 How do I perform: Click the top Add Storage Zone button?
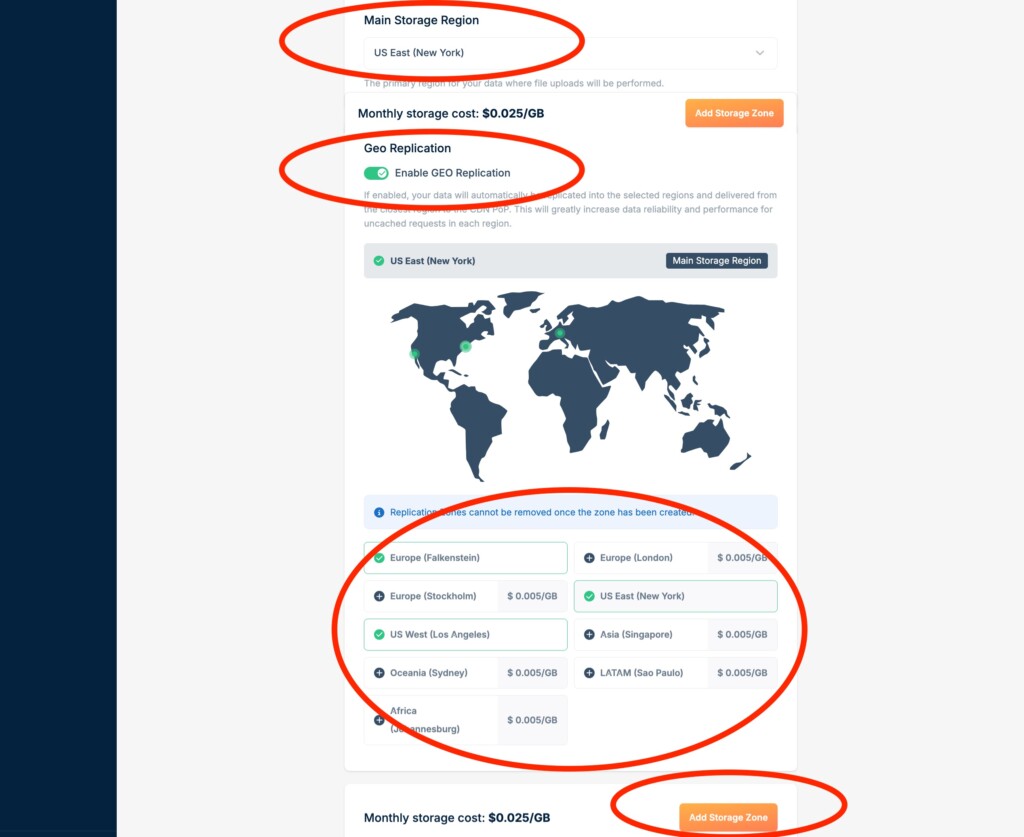(734, 114)
